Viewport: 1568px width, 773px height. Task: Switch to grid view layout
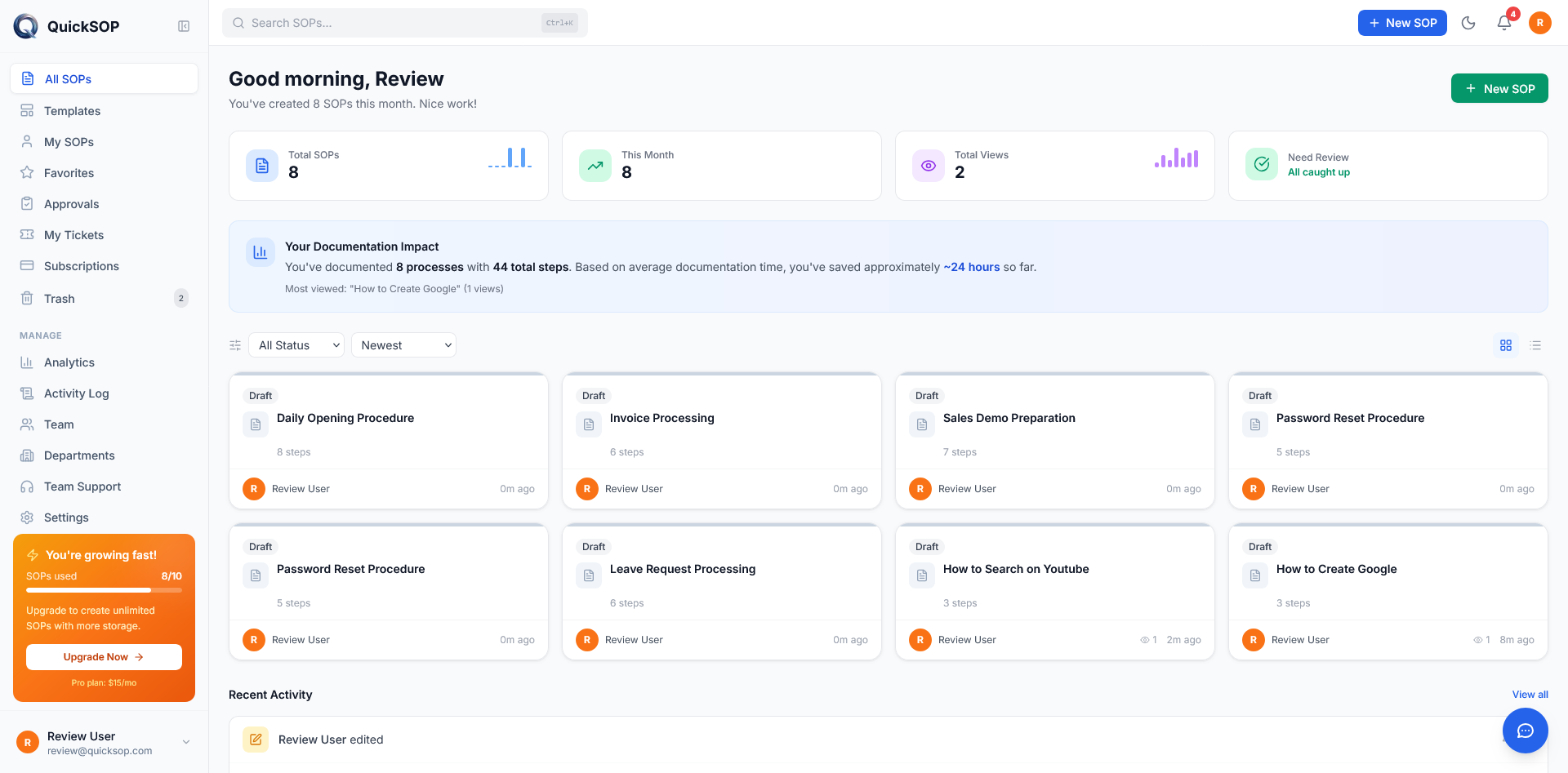pyautogui.click(x=1506, y=345)
